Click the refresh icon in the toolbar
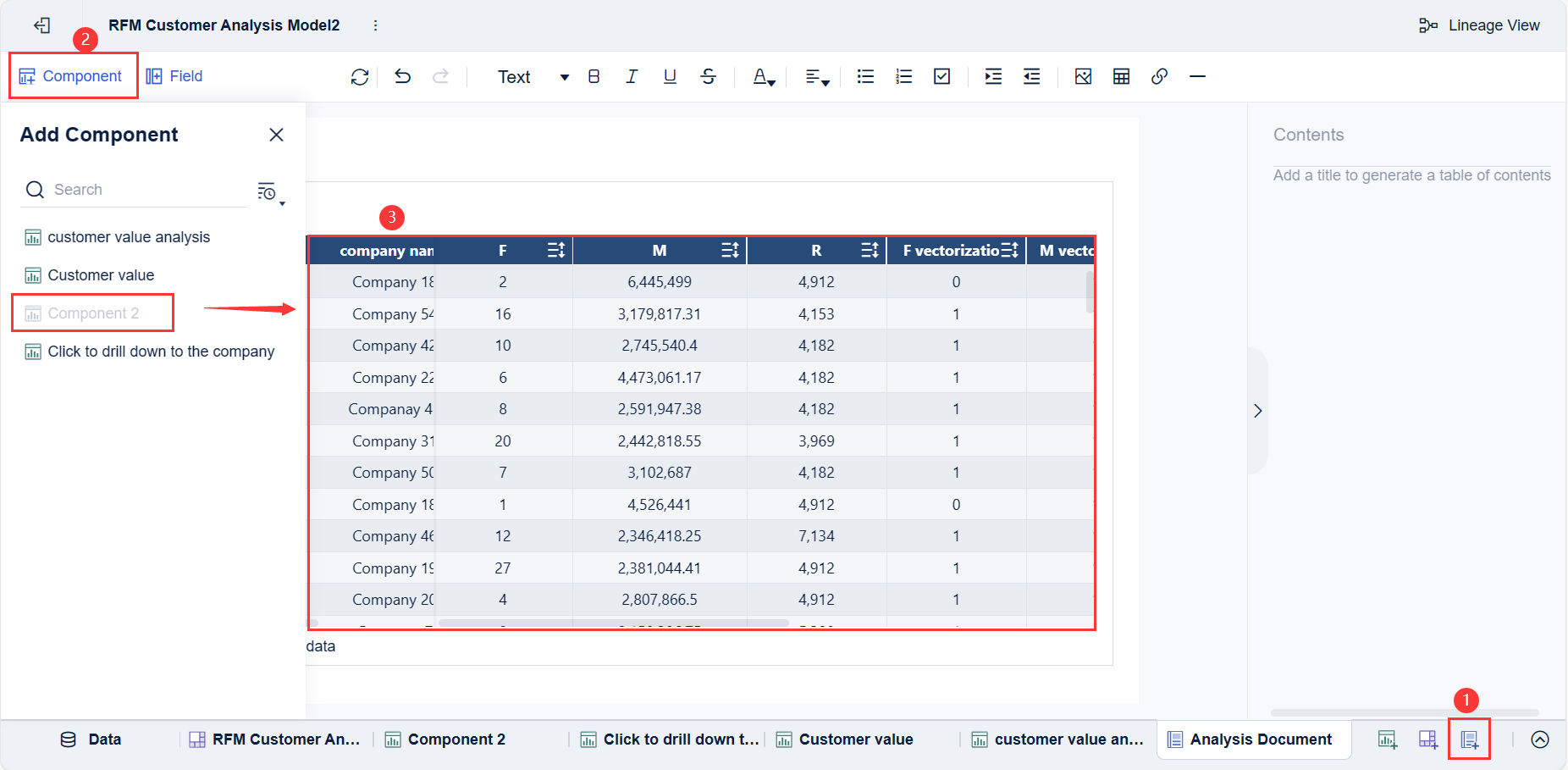Screen dimensions: 1568x770 [360, 76]
